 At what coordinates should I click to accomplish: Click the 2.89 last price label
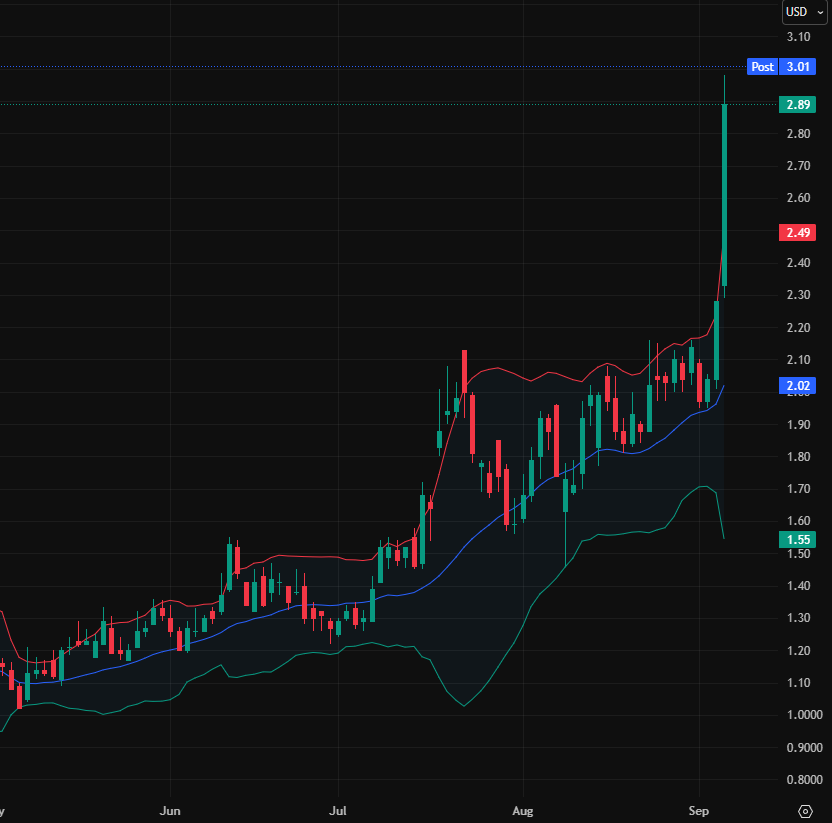[798, 105]
